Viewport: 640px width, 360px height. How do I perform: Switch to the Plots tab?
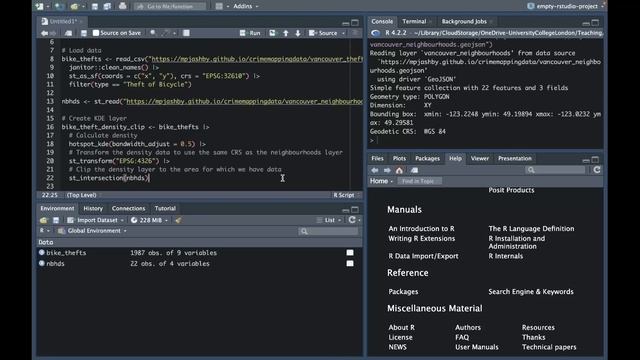[x=399, y=158]
